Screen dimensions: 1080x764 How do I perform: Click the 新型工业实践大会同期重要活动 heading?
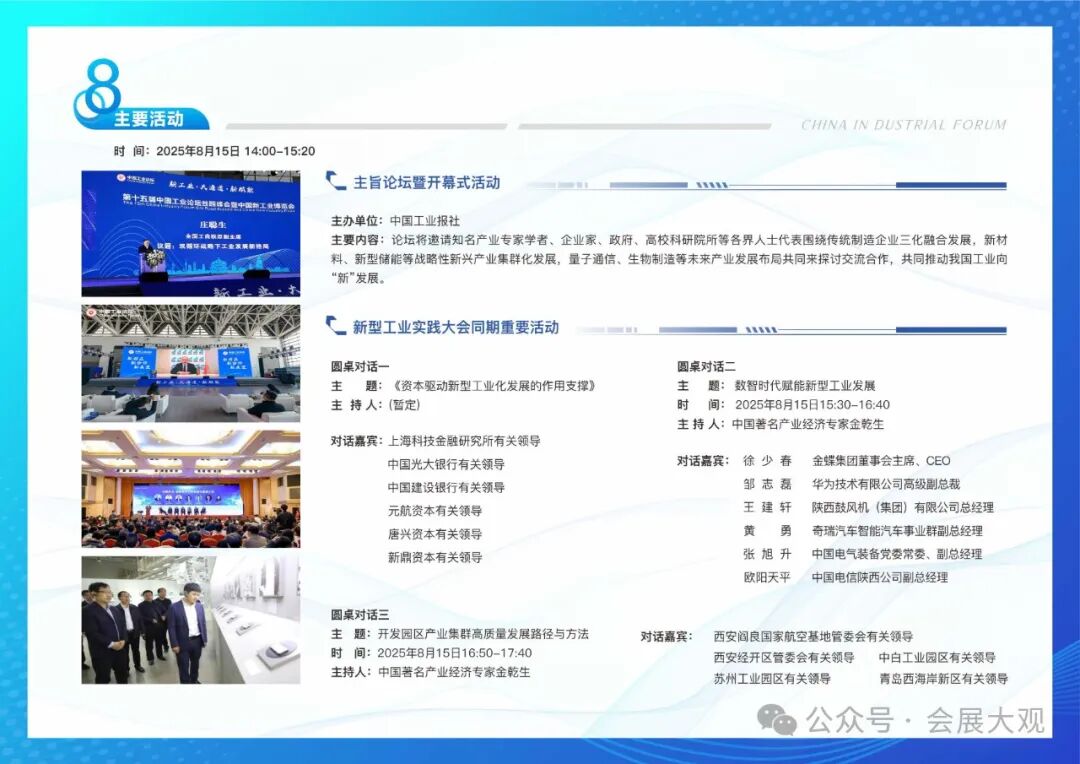[x=455, y=327]
